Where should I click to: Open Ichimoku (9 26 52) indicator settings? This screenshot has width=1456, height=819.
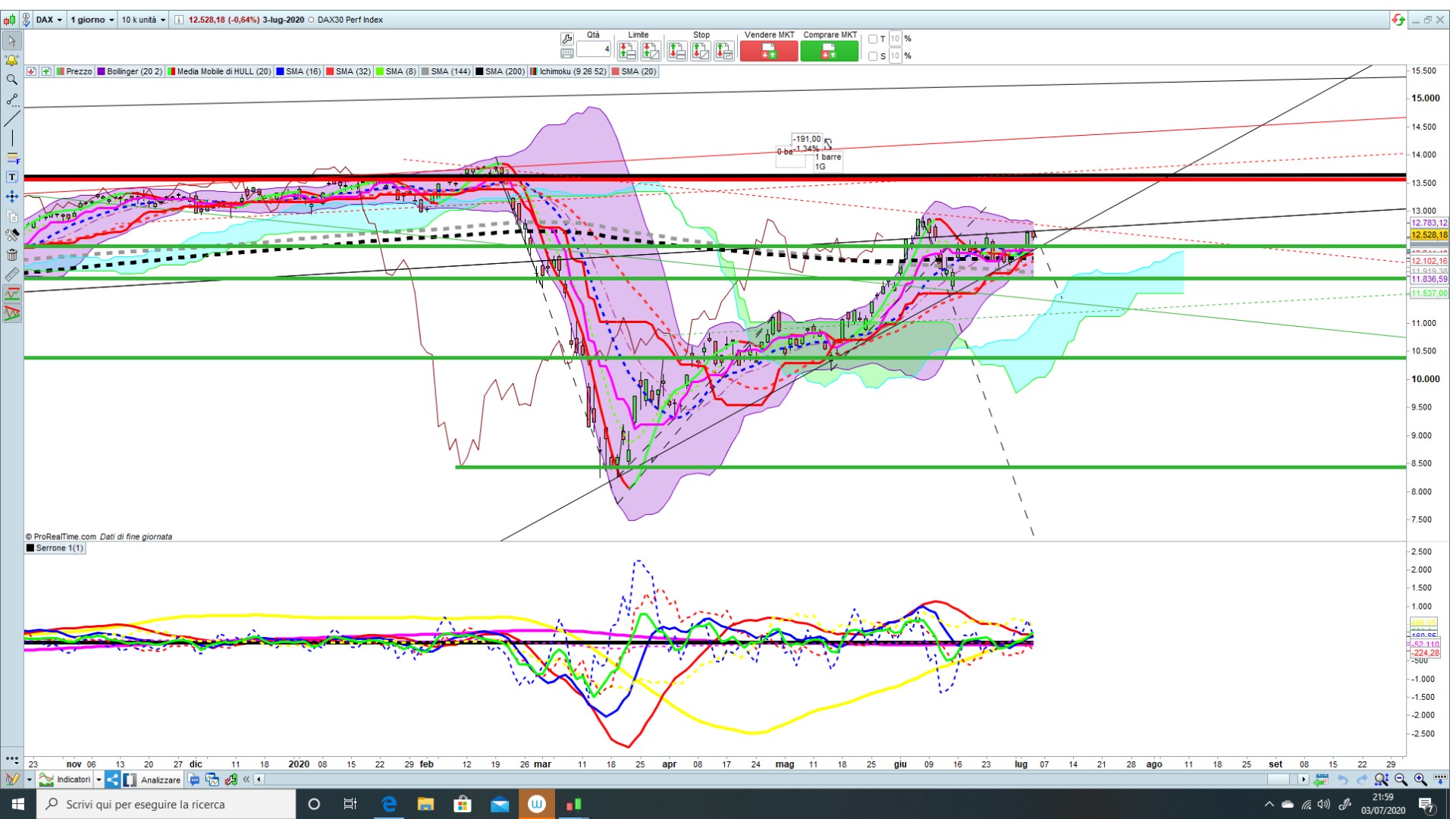[x=568, y=71]
